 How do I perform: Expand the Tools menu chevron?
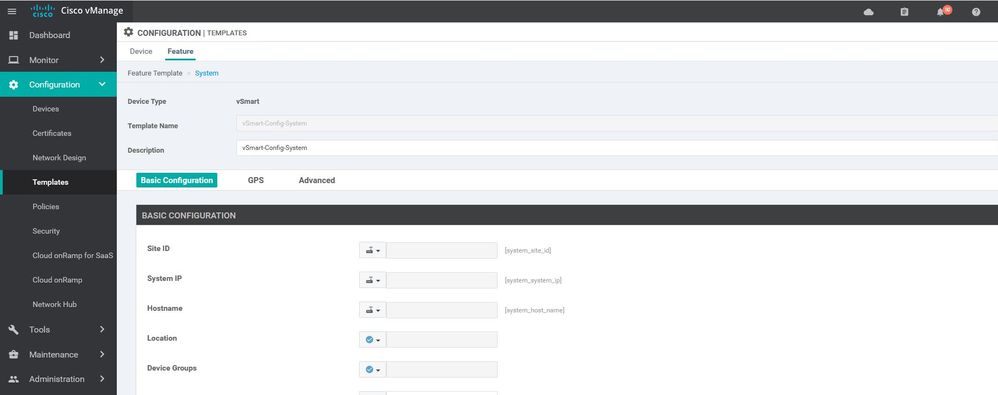coord(102,329)
